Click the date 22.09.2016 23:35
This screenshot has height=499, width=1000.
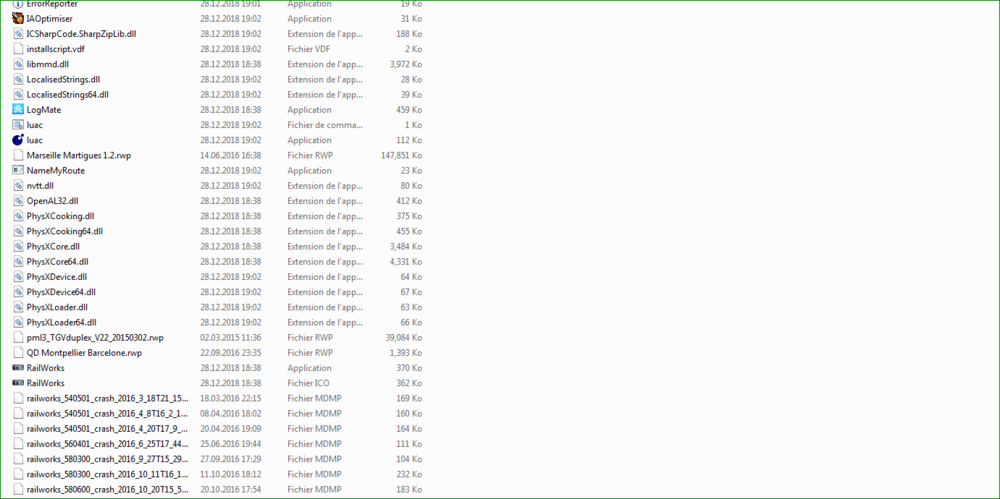(230, 352)
